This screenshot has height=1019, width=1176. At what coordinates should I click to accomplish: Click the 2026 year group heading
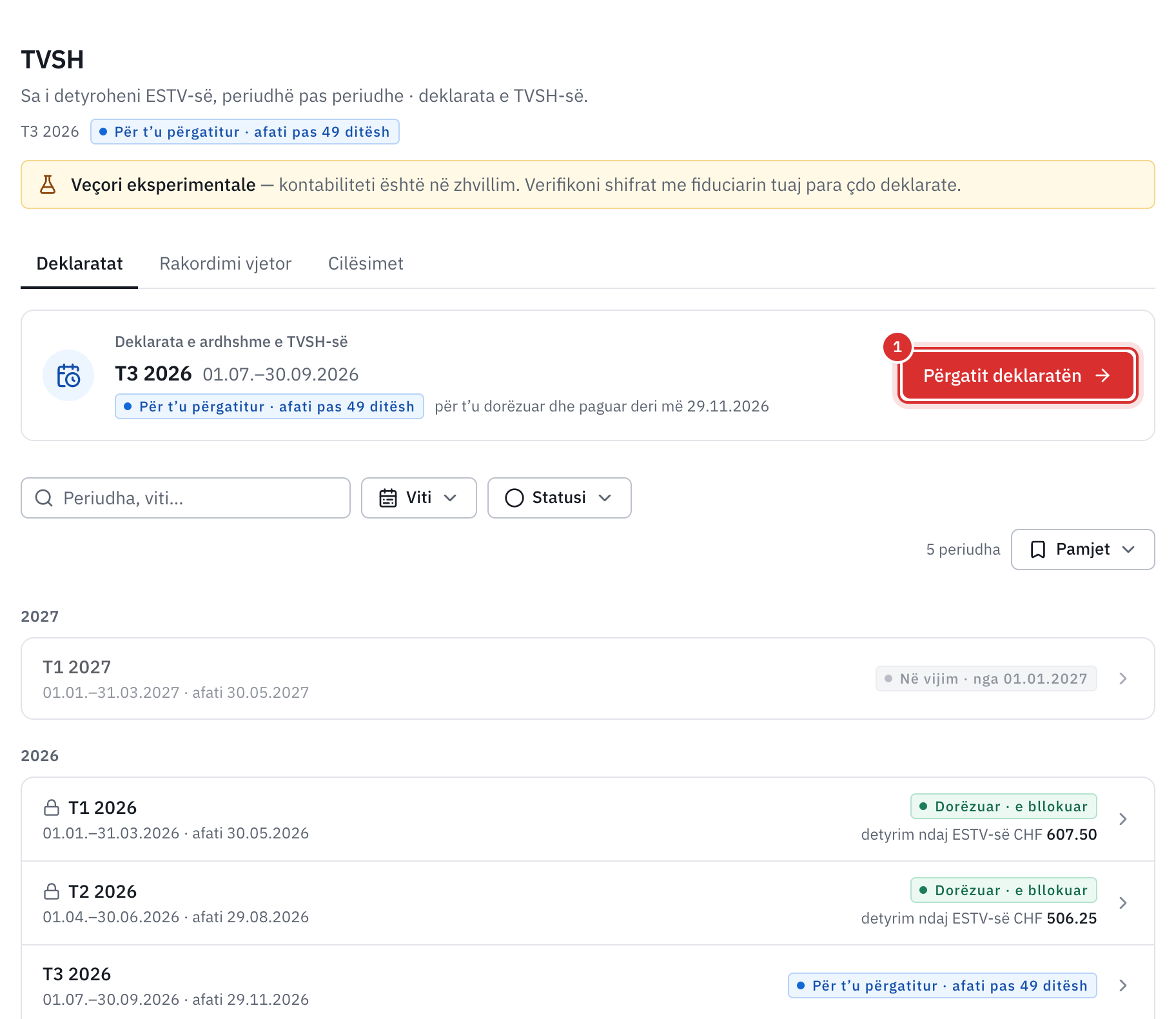pos(40,756)
